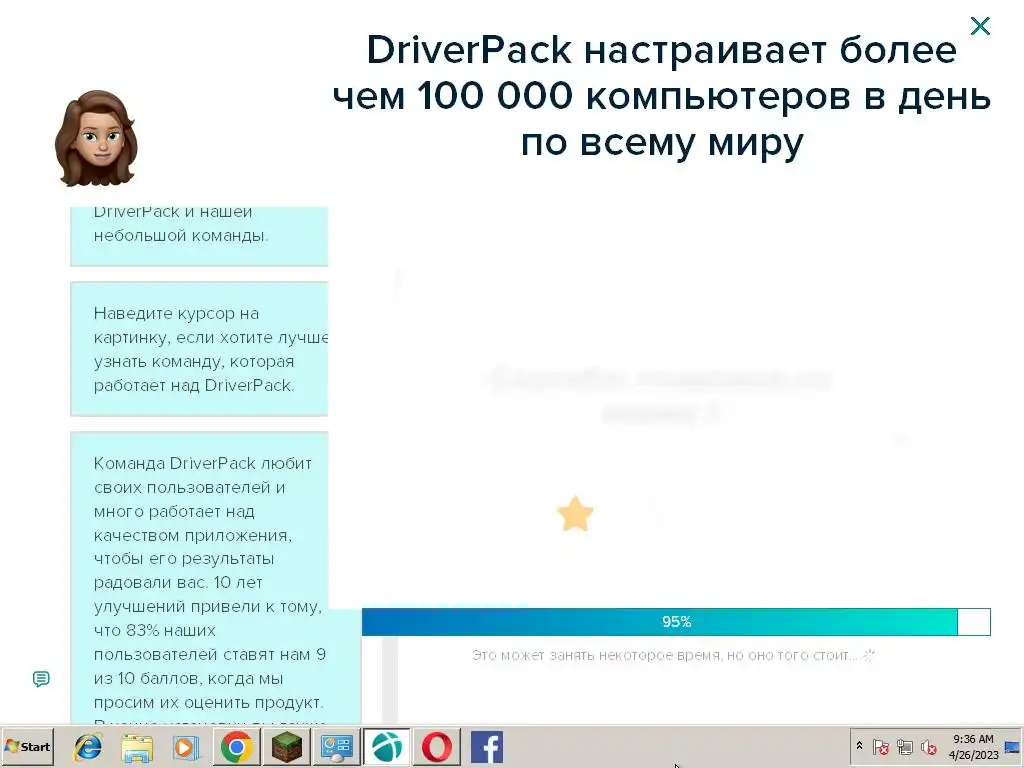Open the clock showing 9:36 AM
This screenshot has width=1024, height=768.
tap(973, 746)
